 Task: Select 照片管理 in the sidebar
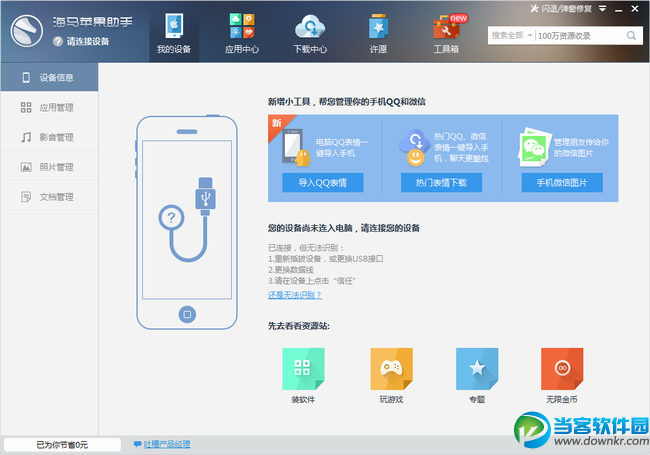[x=49, y=167]
